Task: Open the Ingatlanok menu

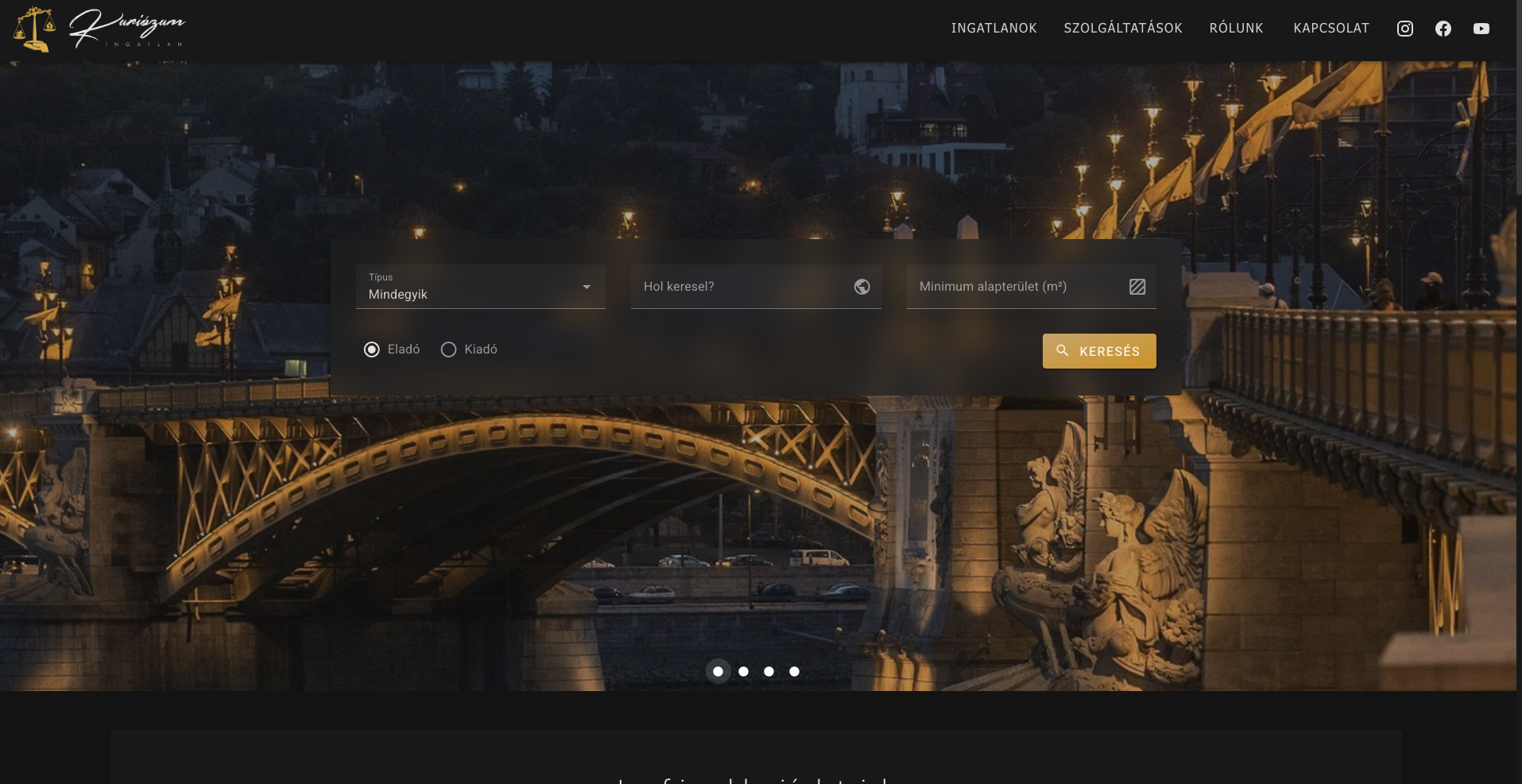Action: pos(993,29)
